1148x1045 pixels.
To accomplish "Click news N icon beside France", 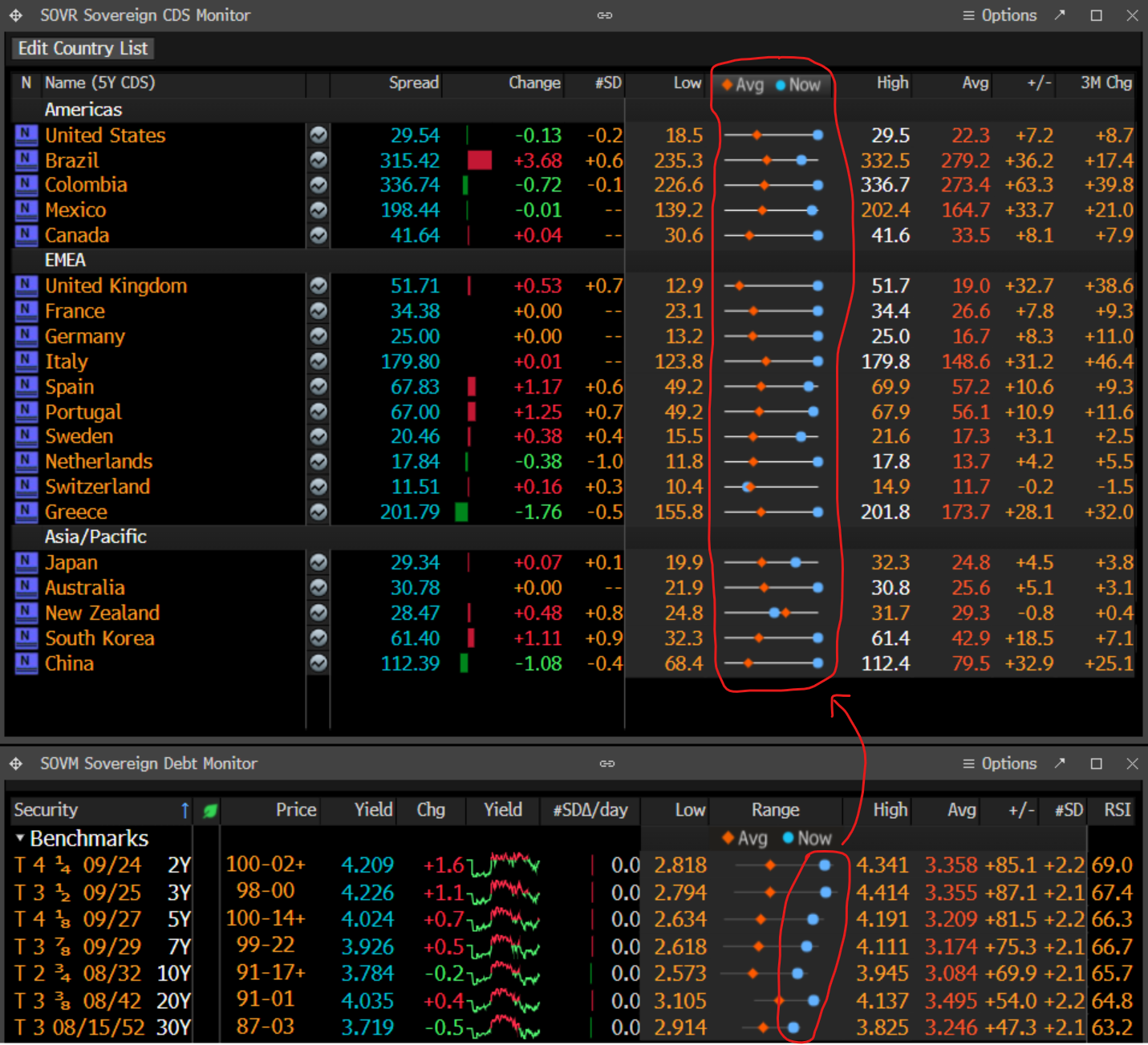I will (x=26, y=310).
